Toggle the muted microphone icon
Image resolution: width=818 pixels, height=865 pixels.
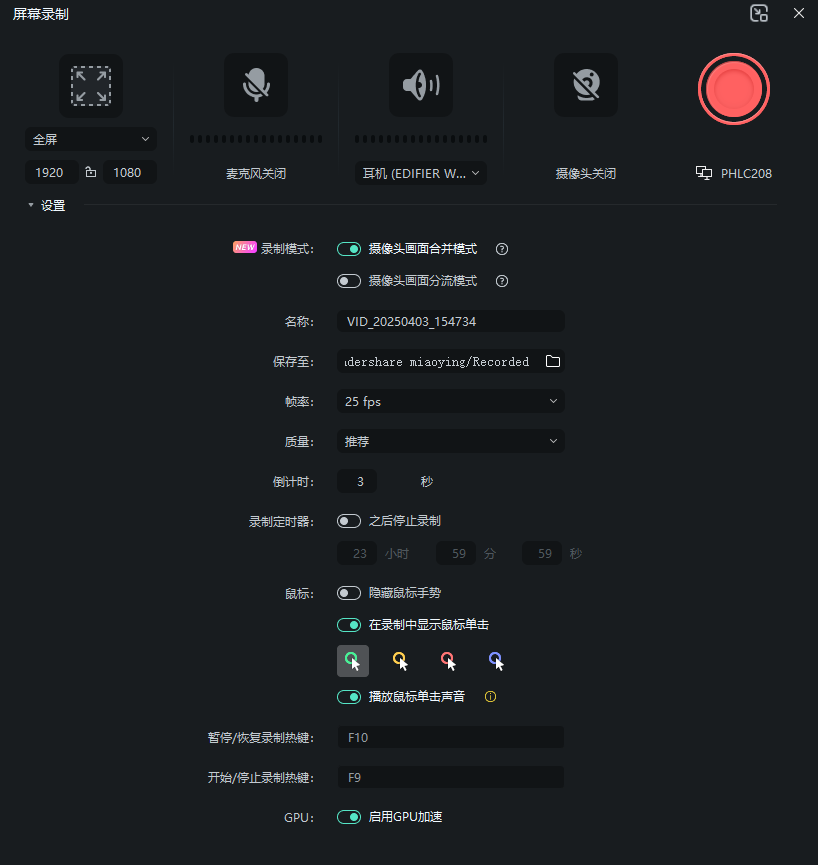(256, 85)
